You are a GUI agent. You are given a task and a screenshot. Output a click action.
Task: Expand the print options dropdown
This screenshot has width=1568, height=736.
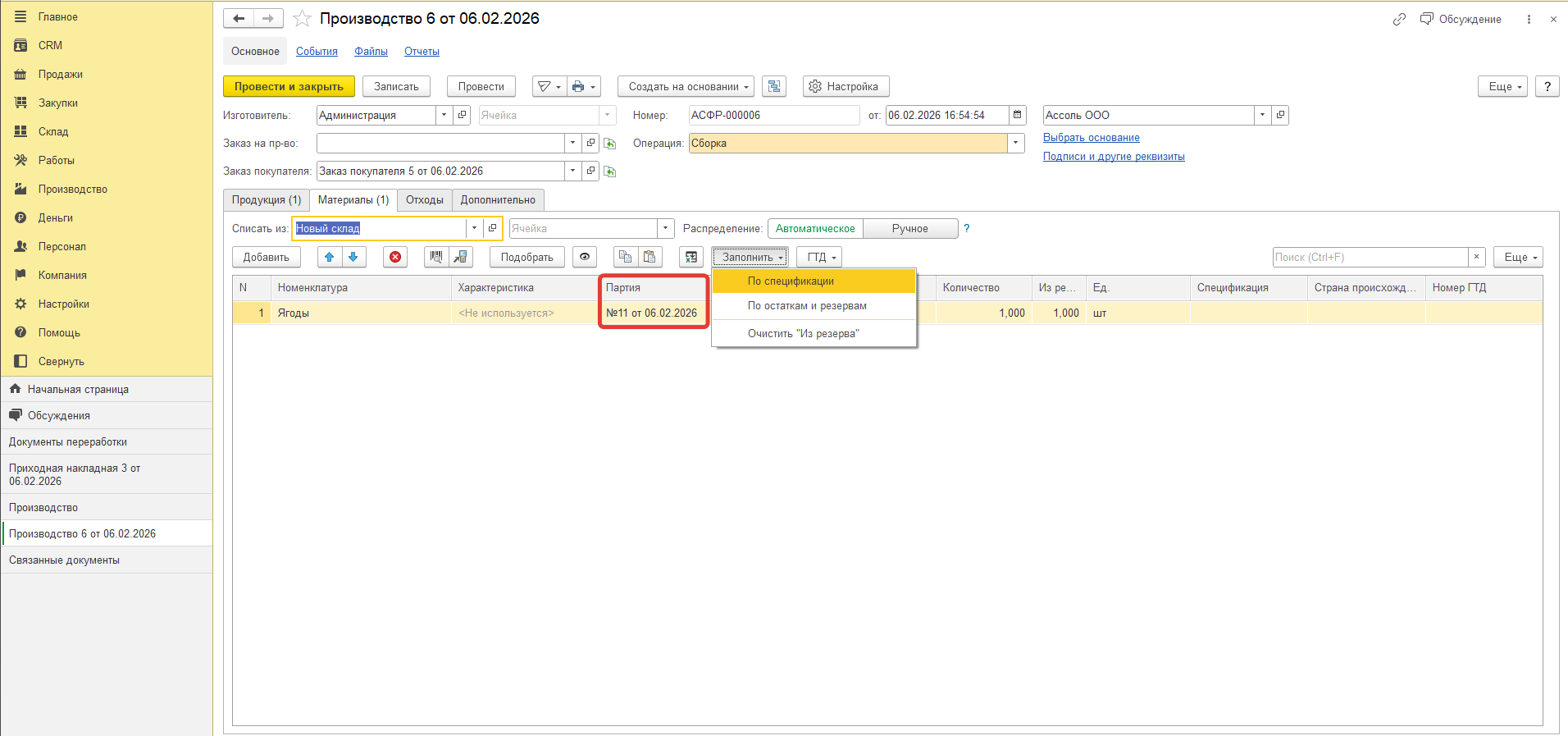pos(583,86)
